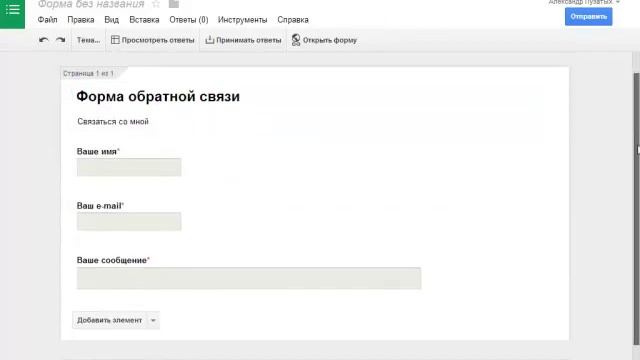The width and height of the screenshot is (640, 360).
Task: Open the Справка menu
Action: coord(293,20)
